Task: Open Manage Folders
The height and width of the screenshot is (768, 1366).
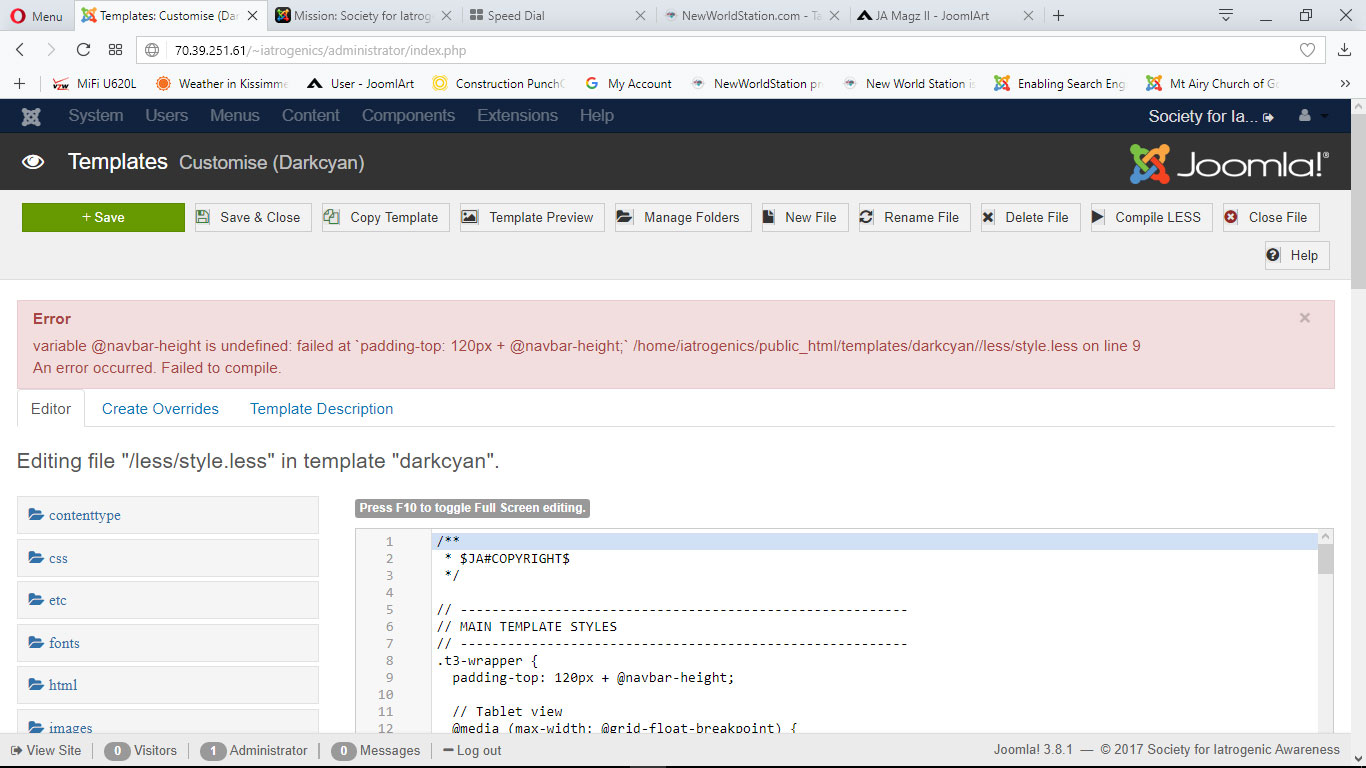Action: [682, 217]
